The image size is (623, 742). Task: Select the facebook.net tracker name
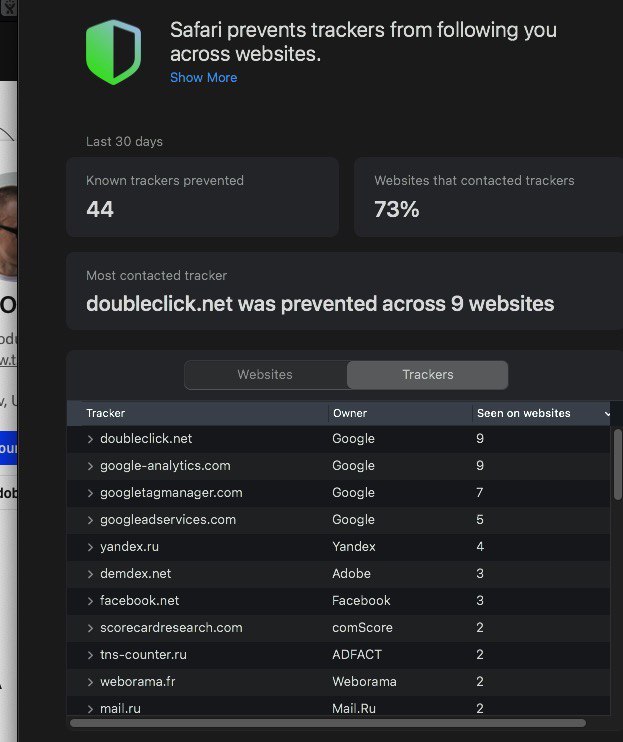(140, 601)
